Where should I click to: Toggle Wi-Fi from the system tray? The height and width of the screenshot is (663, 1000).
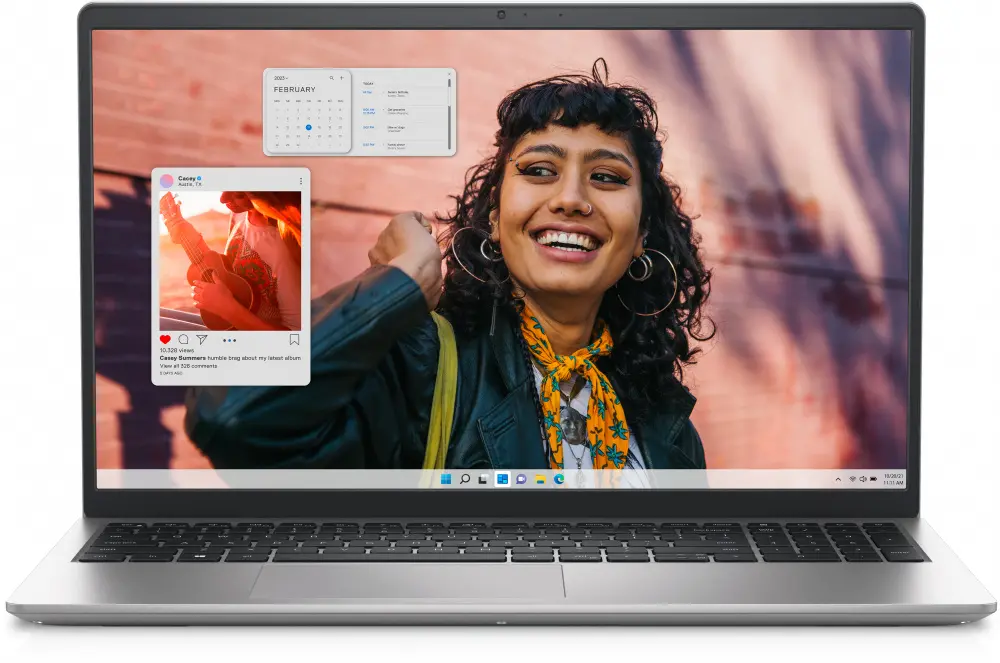852,479
